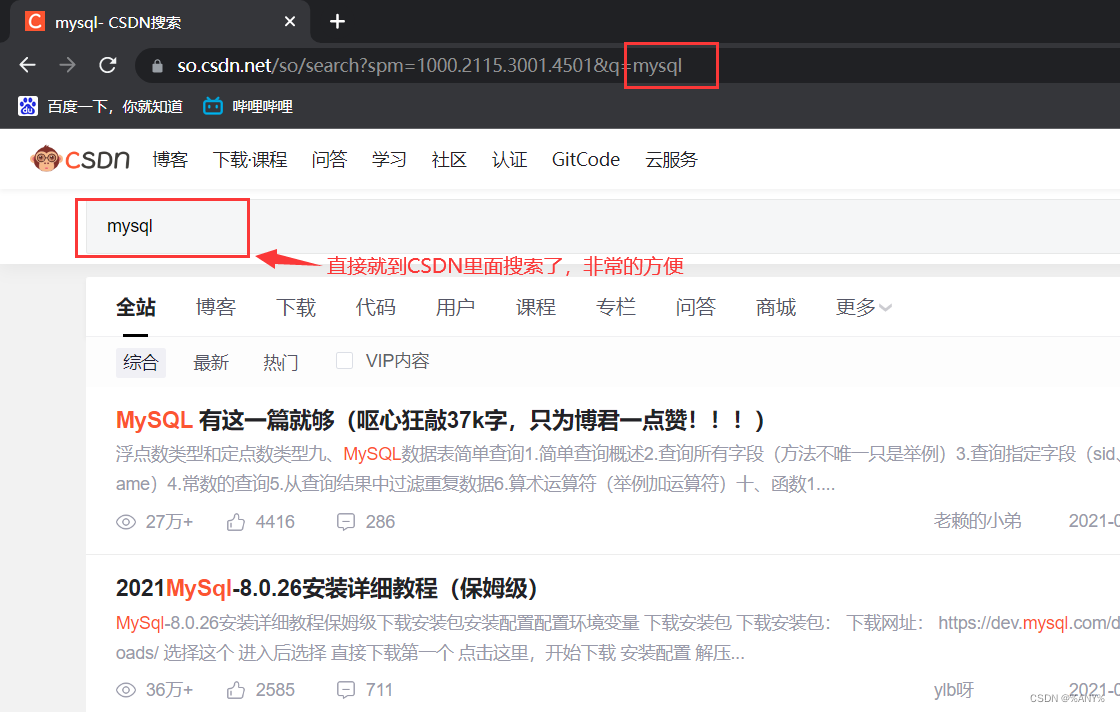
Task: Open author 老赖的小弟 profile
Action: [977, 521]
